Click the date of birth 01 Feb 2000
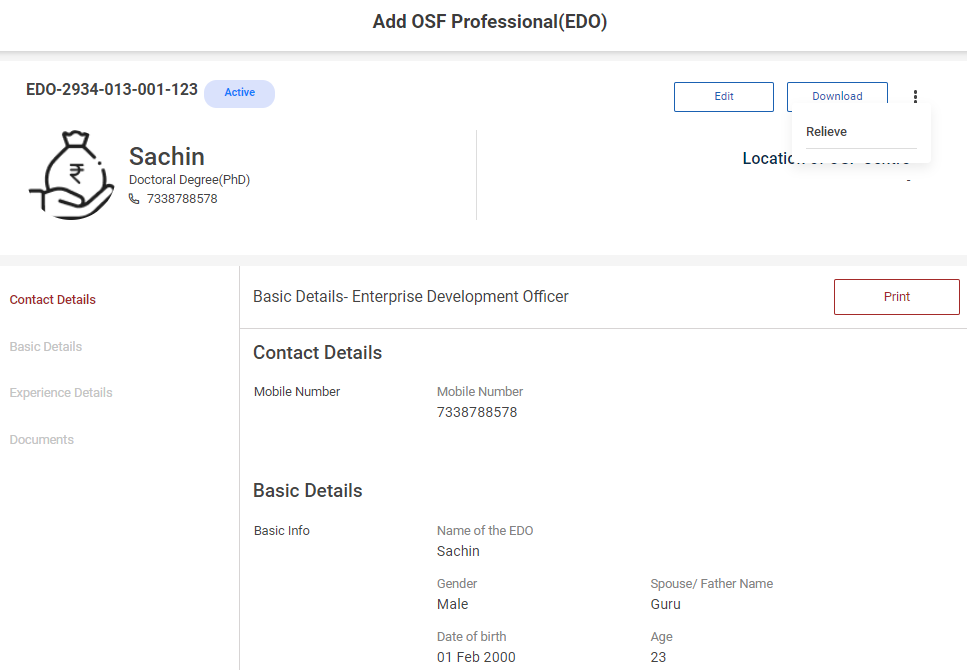Screen dimensions: 967x670 (x=476, y=657)
